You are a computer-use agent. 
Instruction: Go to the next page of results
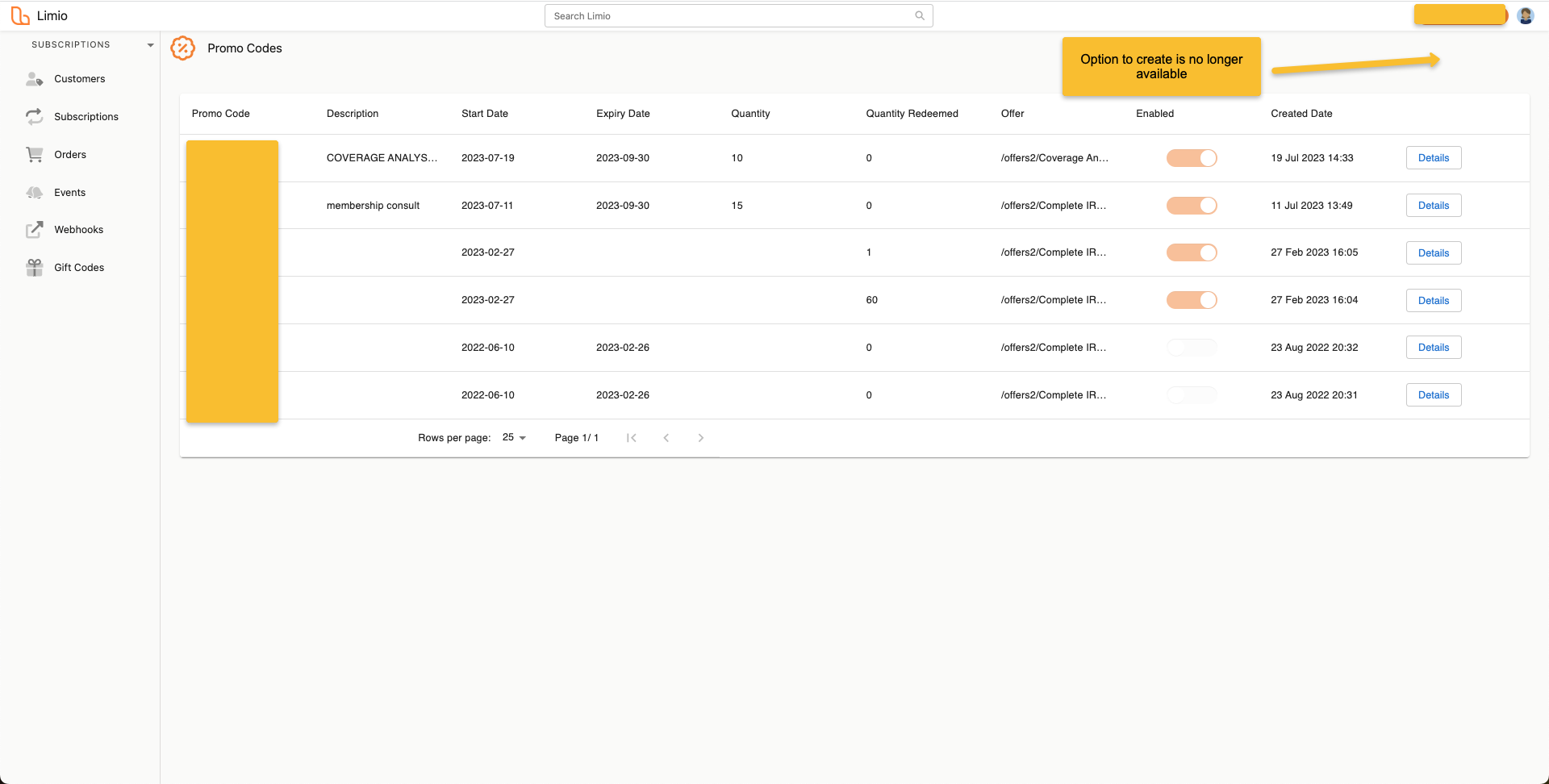tap(700, 438)
